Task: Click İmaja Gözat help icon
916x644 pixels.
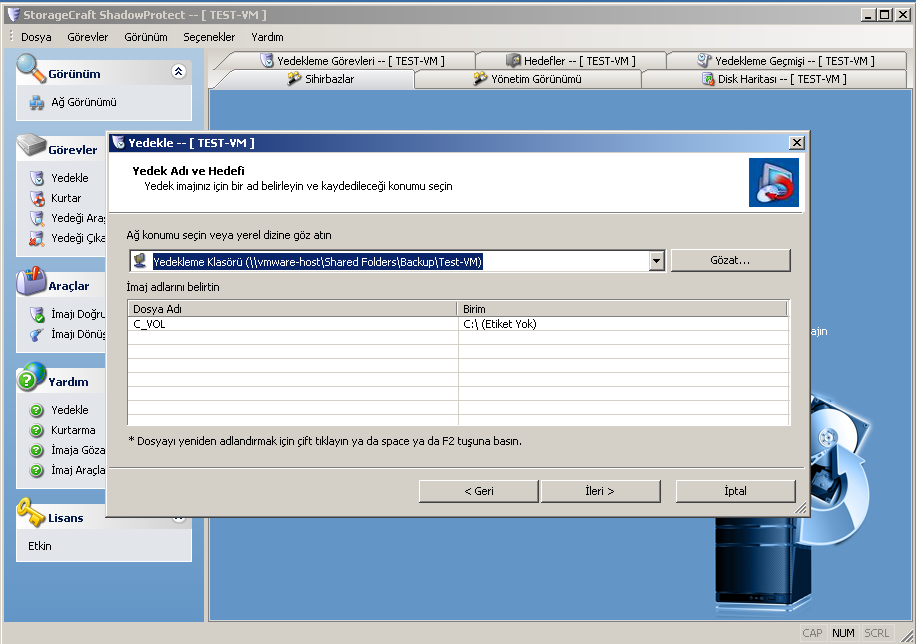Action: (x=36, y=450)
